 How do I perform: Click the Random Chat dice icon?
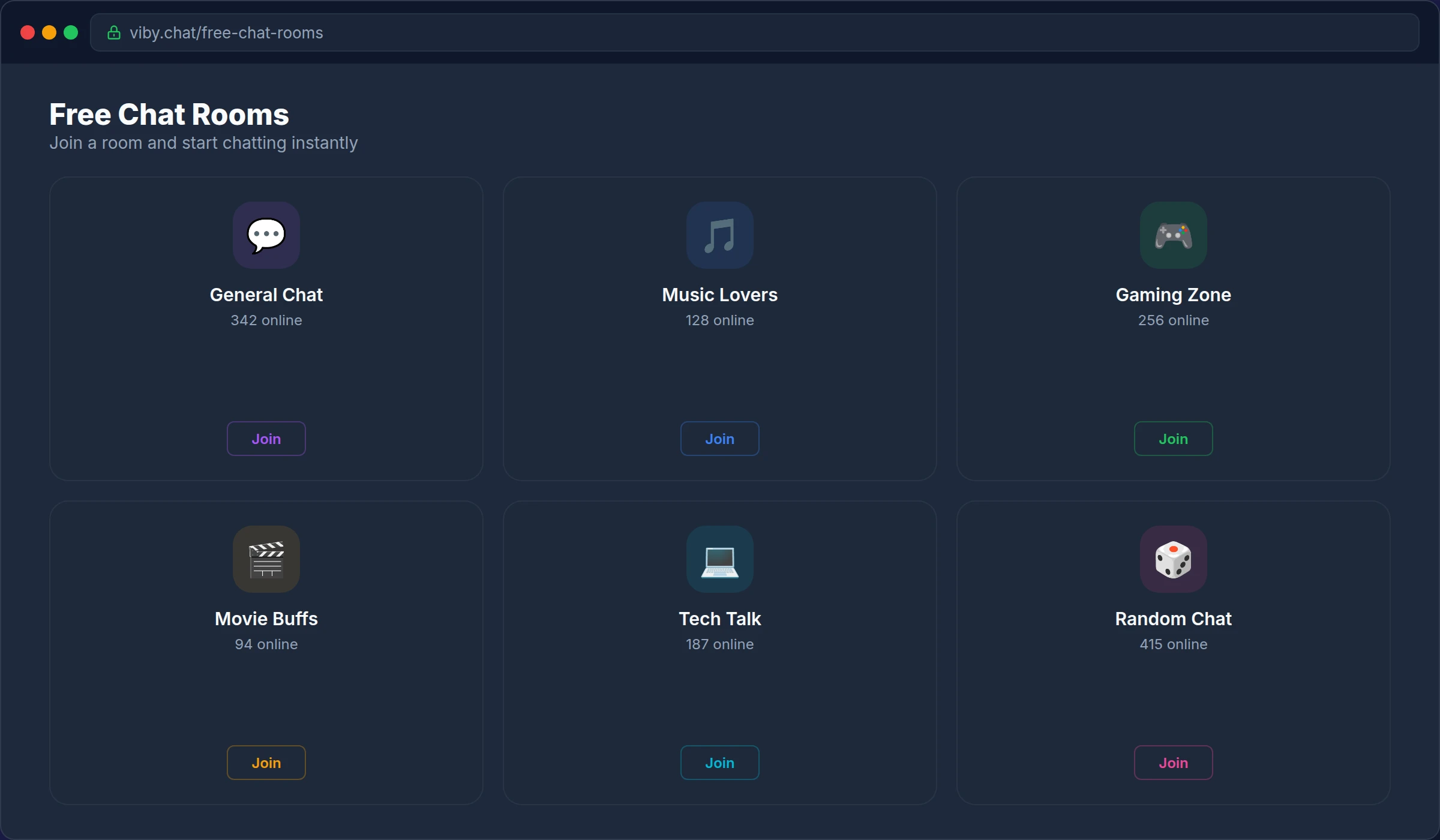pos(1173,559)
